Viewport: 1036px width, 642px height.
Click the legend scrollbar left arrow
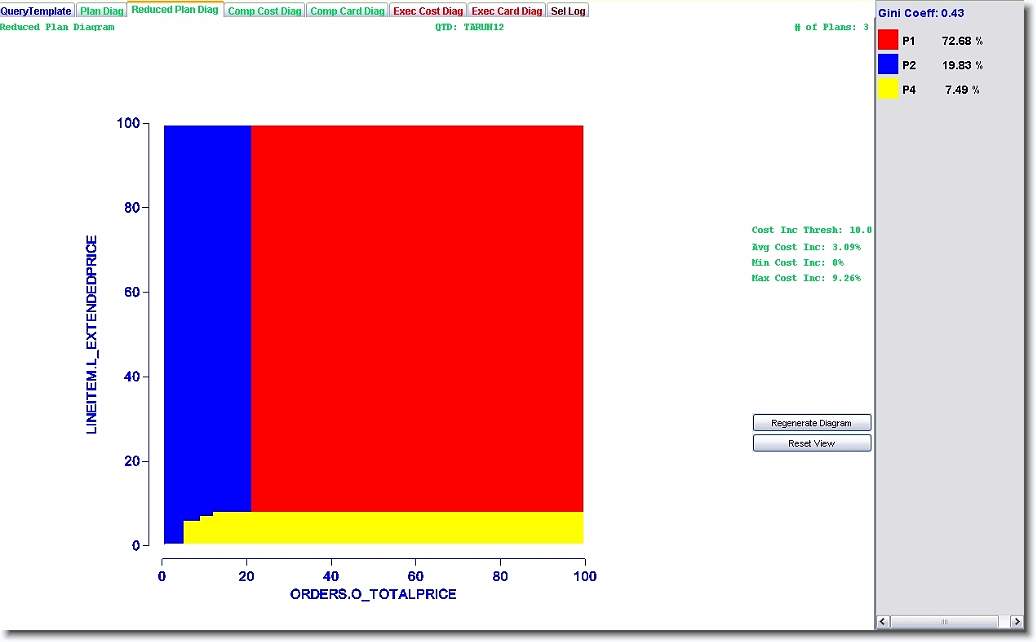(884, 622)
